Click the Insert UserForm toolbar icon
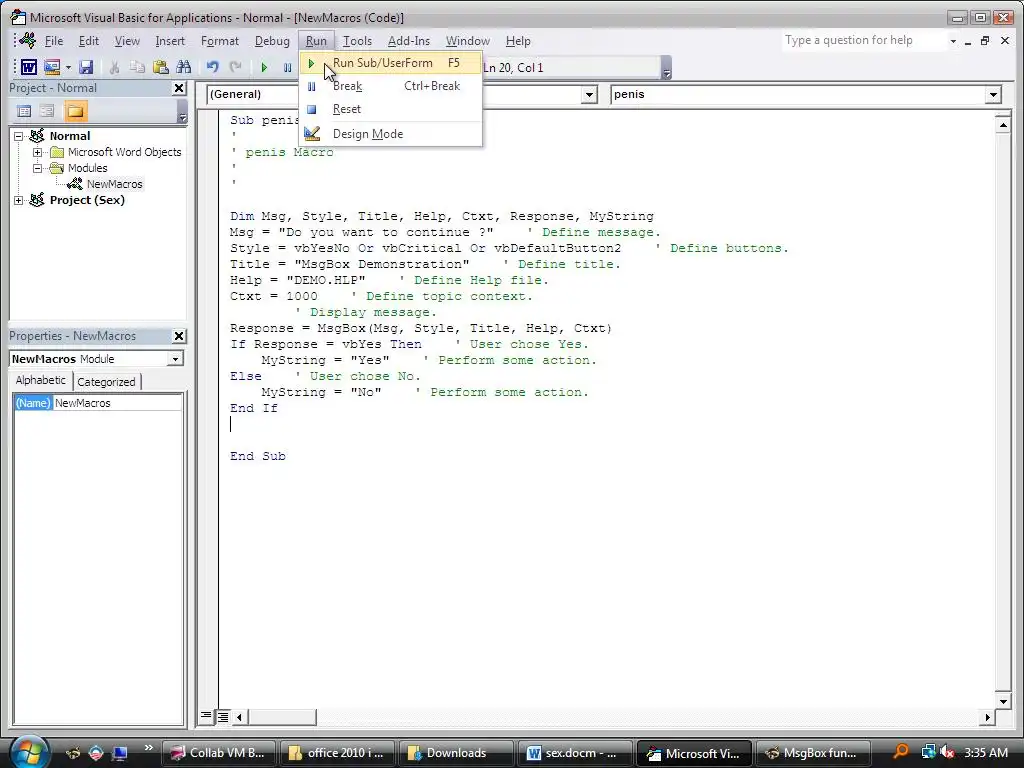 [x=52, y=67]
